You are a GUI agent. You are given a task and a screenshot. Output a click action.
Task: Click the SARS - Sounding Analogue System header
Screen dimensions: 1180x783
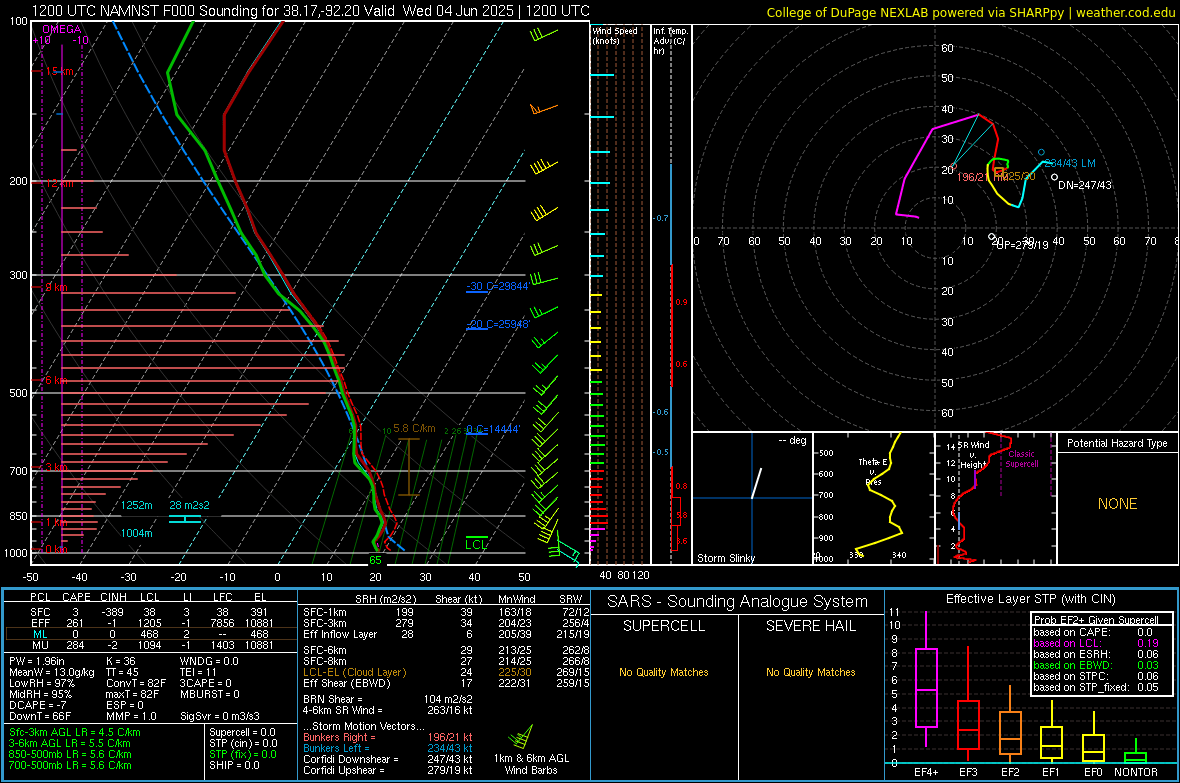(x=738, y=602)
